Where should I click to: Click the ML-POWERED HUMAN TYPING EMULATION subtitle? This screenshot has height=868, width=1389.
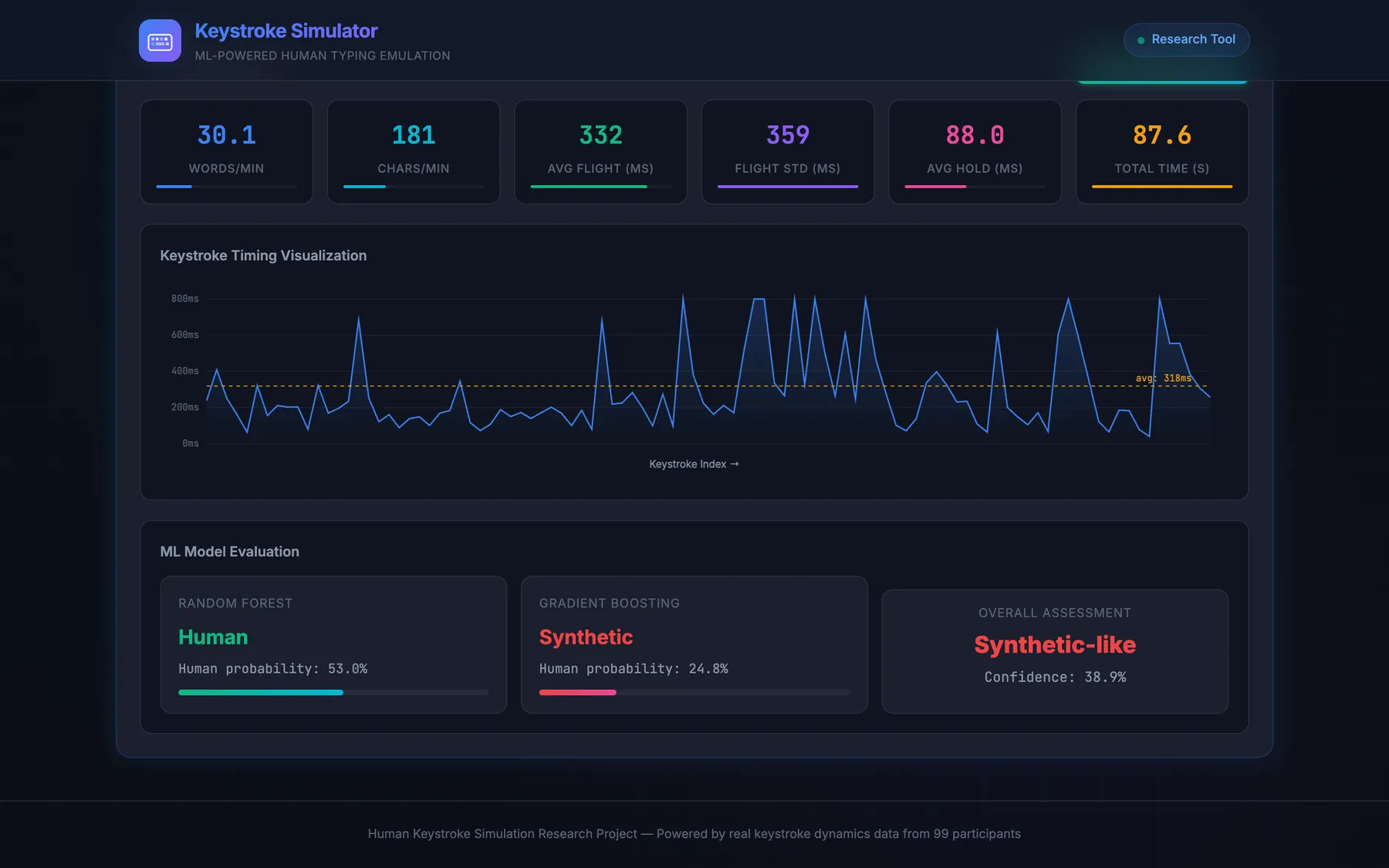(323, 56)
